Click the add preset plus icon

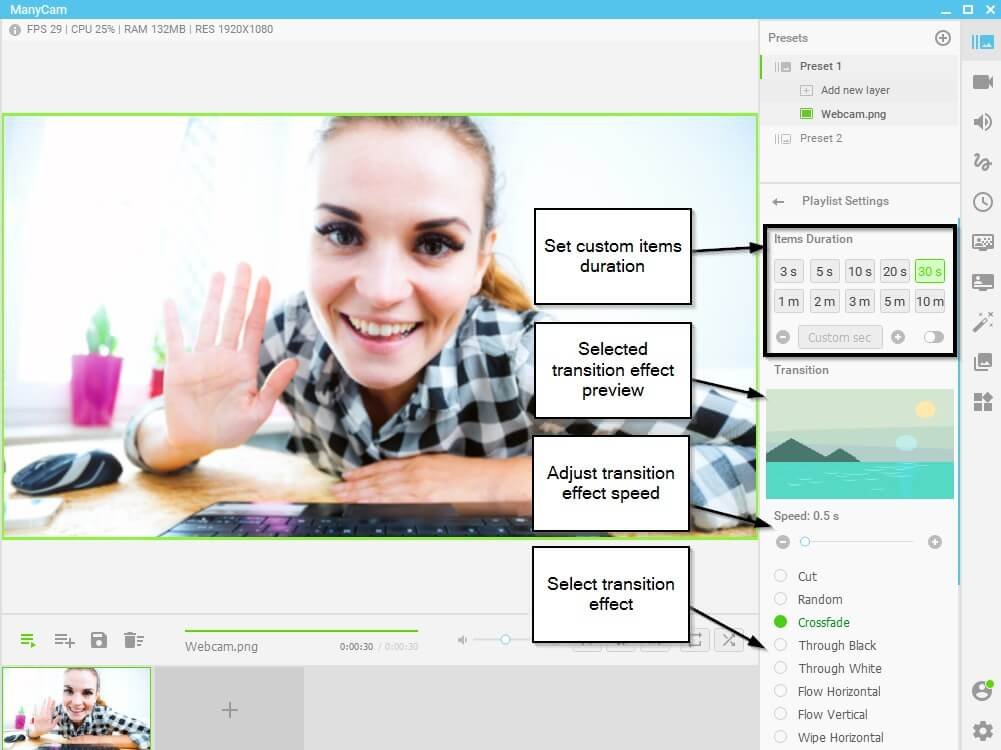click(942, 38)
